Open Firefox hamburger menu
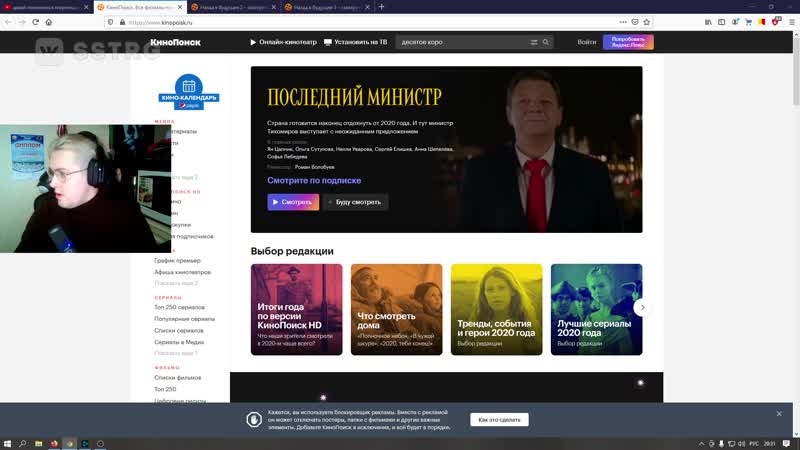This screenshot has height=450, width=800. [x=792, y=22]
